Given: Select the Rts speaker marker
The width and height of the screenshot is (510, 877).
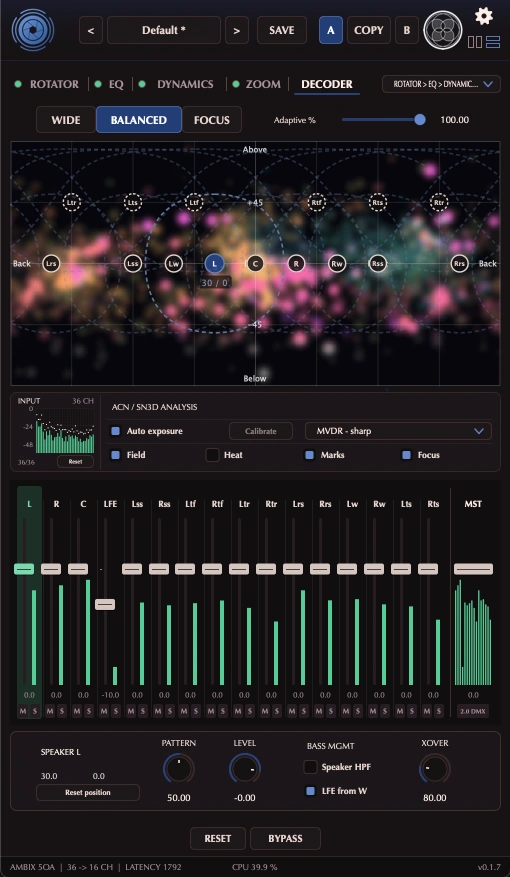Looking at the screenshot, I should (x=378, y=202).
